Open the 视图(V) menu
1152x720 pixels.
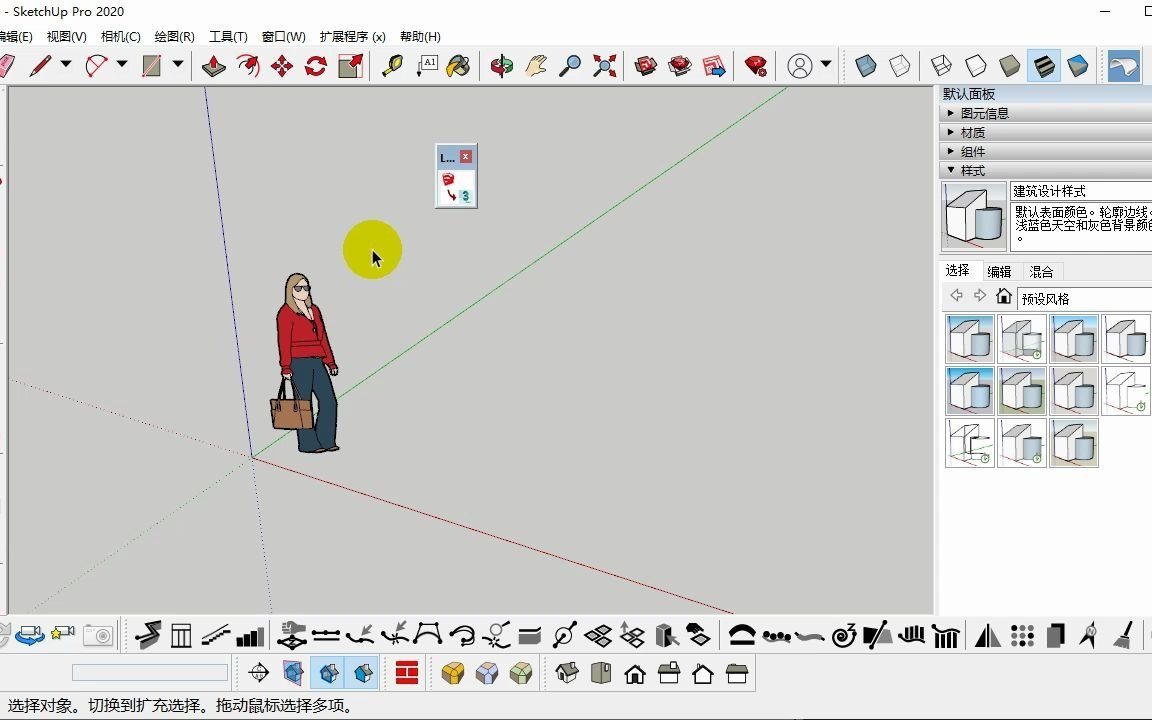click(x=66, y=37)
